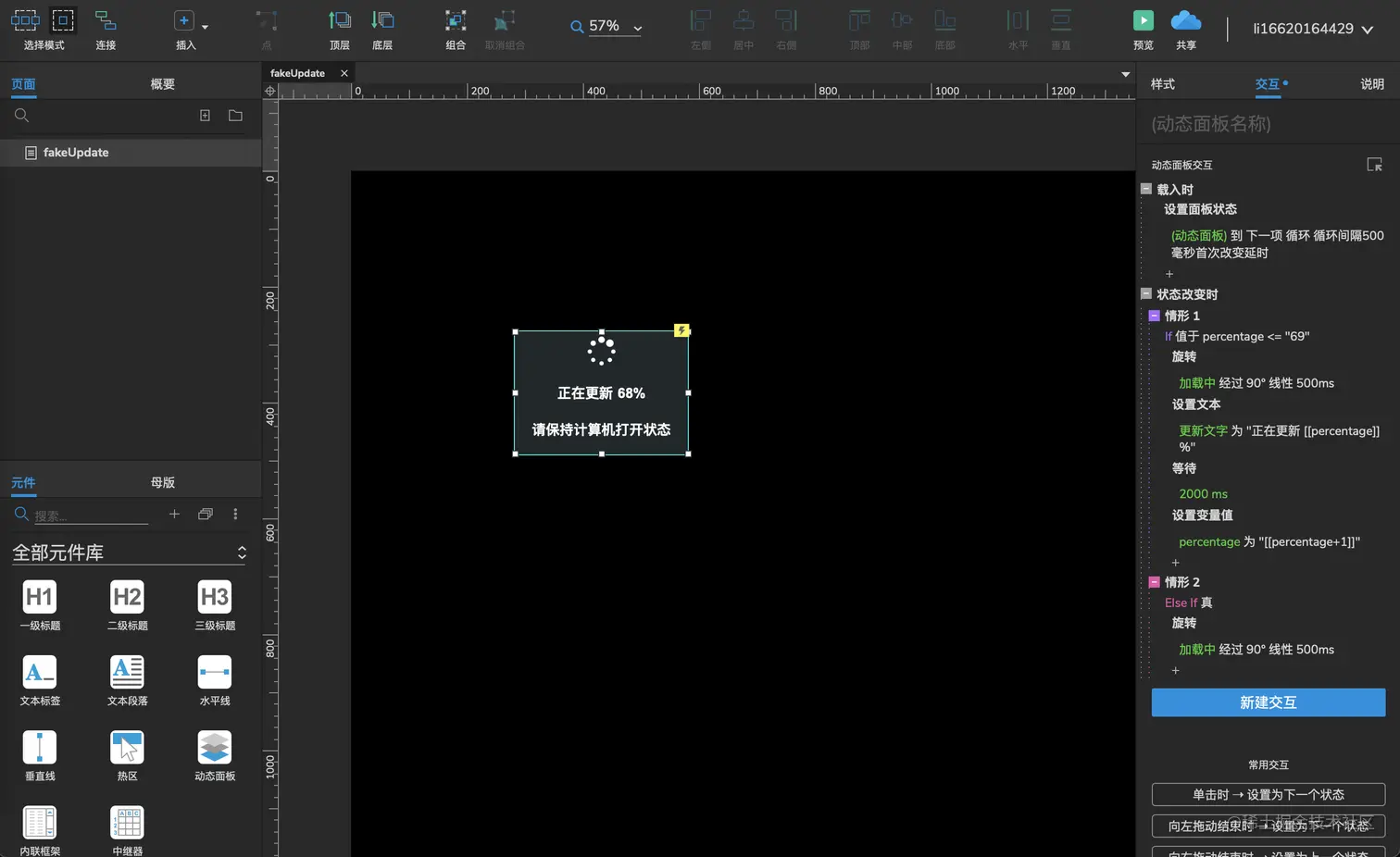
Task: Click the ruler origin crosshair icon
Action: [x=270, y=91]
